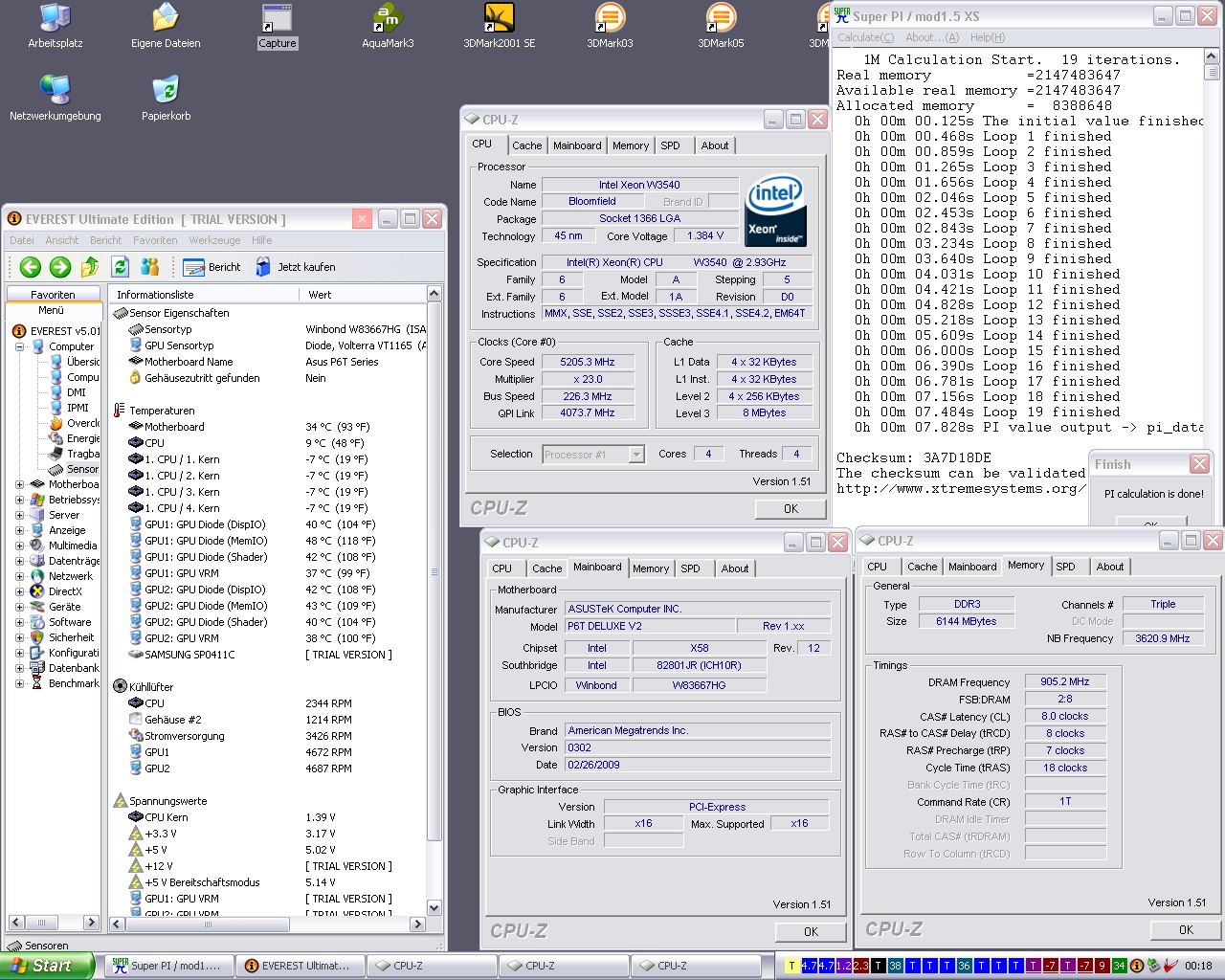
Task: Click the Wert column header
Action: [x=362, y=295]
